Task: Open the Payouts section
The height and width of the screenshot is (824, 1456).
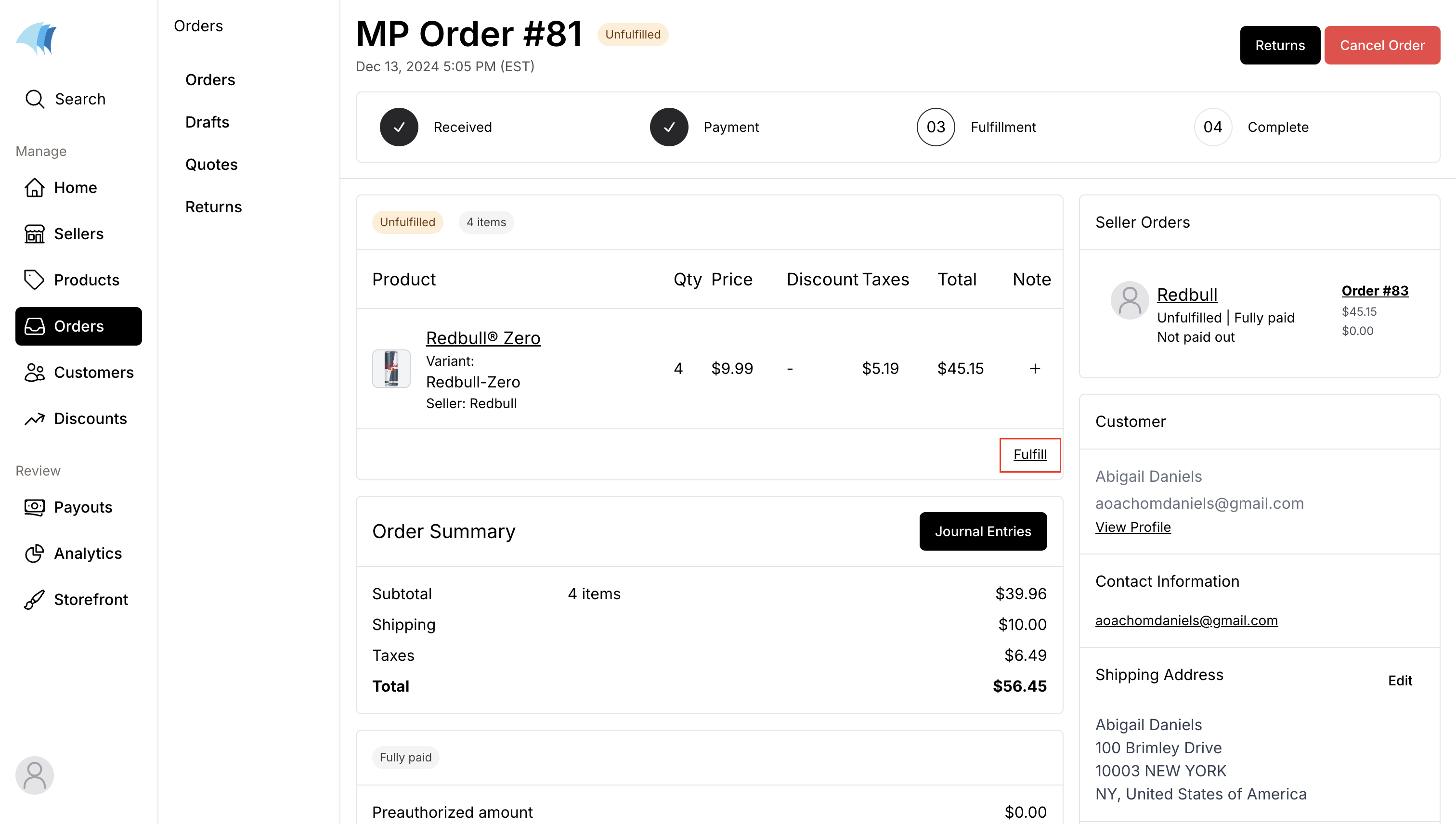Action: pyautogui.click(x=83, y=507)
